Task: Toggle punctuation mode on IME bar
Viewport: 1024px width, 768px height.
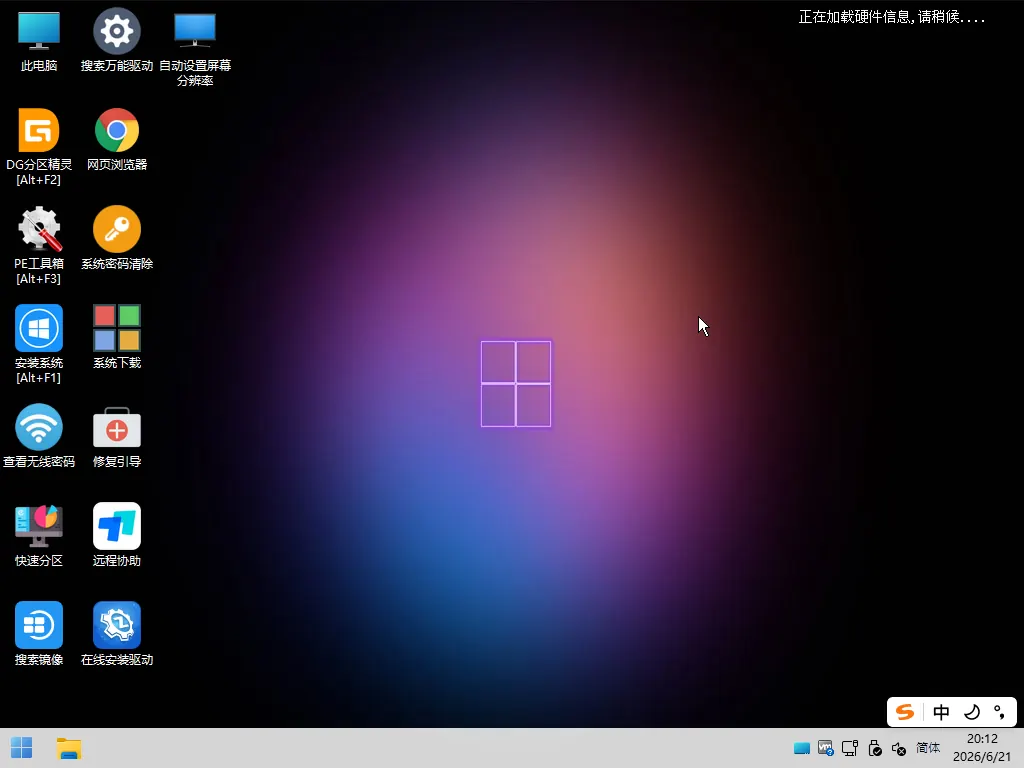Action: [x=999, y=712]
